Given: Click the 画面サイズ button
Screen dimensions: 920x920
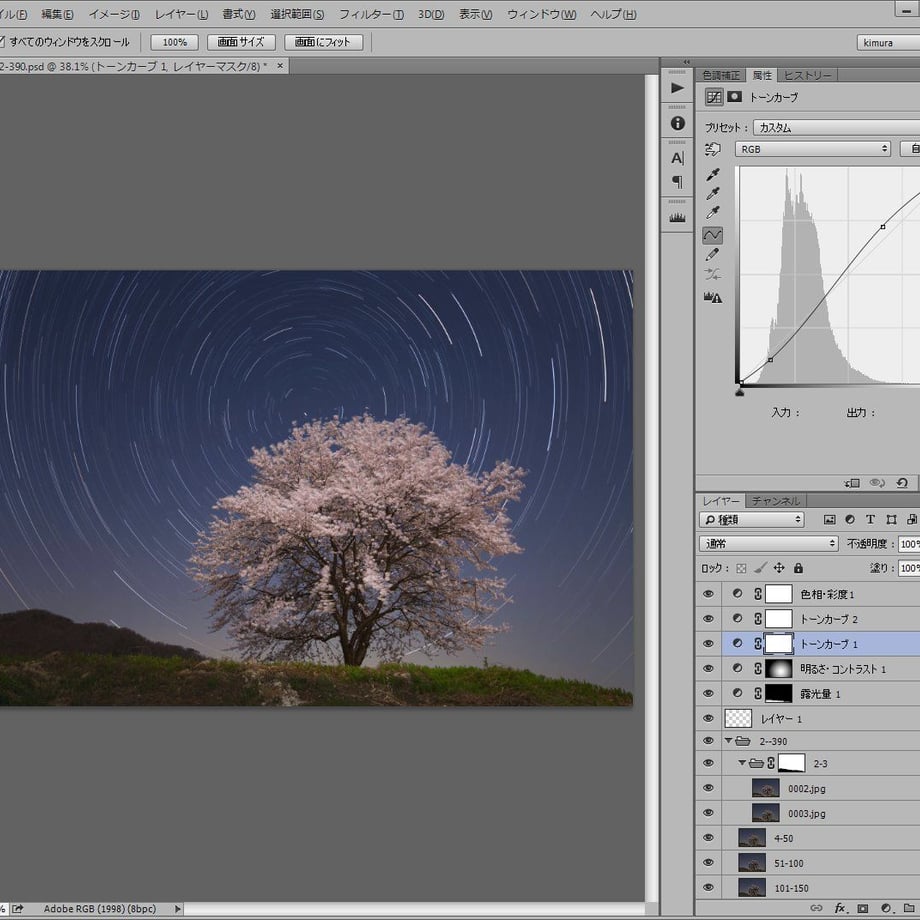Looking at the screenshot, I should tap(241, 42).
